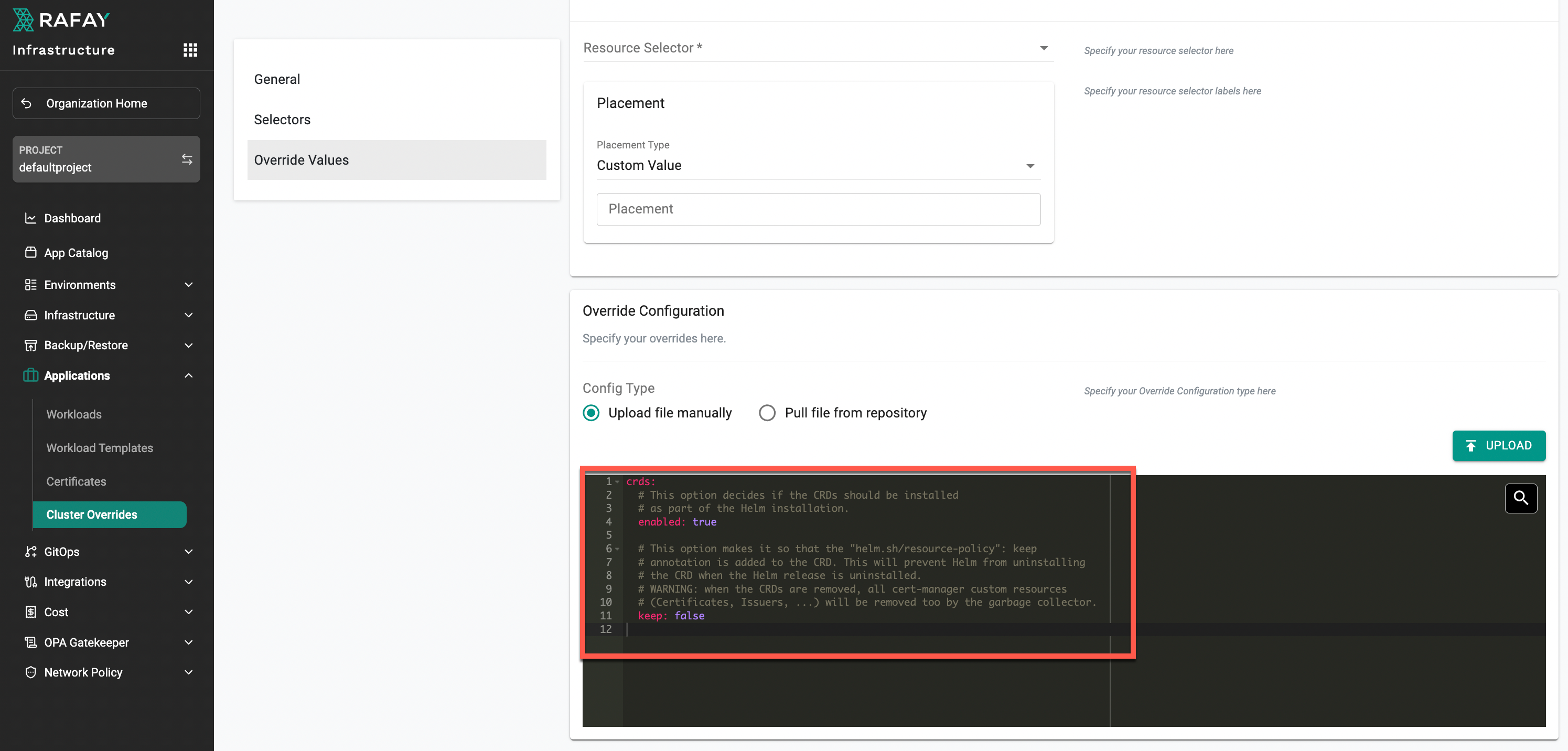This screenshot has height=751, width=1568.
Task: Click the 'enabled: true' line in editor
Action: coord(677,522)
